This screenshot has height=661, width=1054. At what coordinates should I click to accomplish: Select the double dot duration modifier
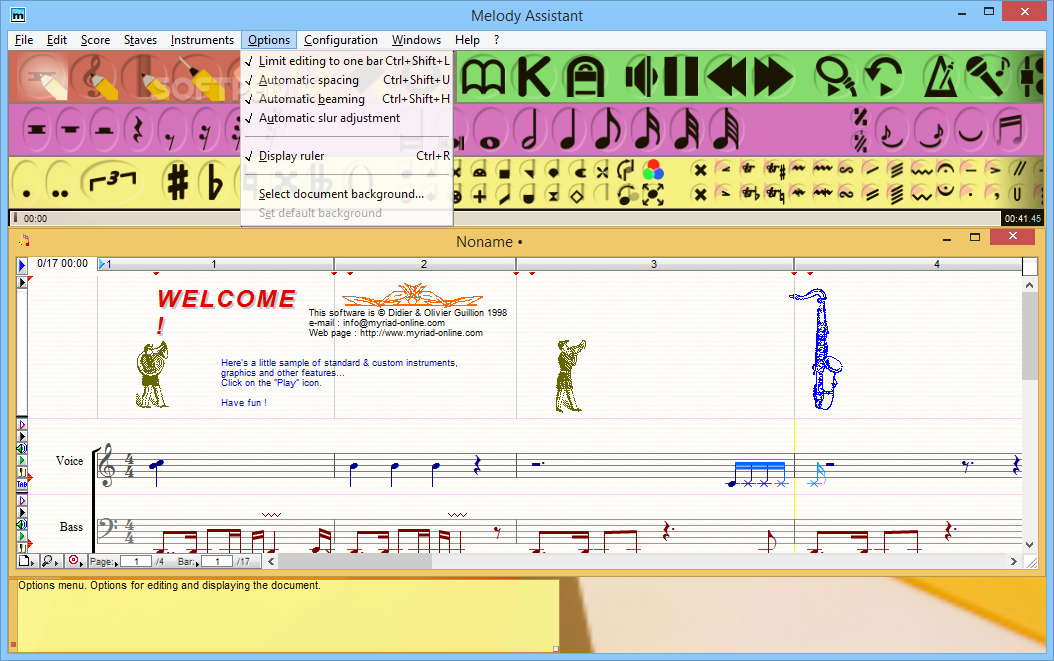tap(60, 182)
